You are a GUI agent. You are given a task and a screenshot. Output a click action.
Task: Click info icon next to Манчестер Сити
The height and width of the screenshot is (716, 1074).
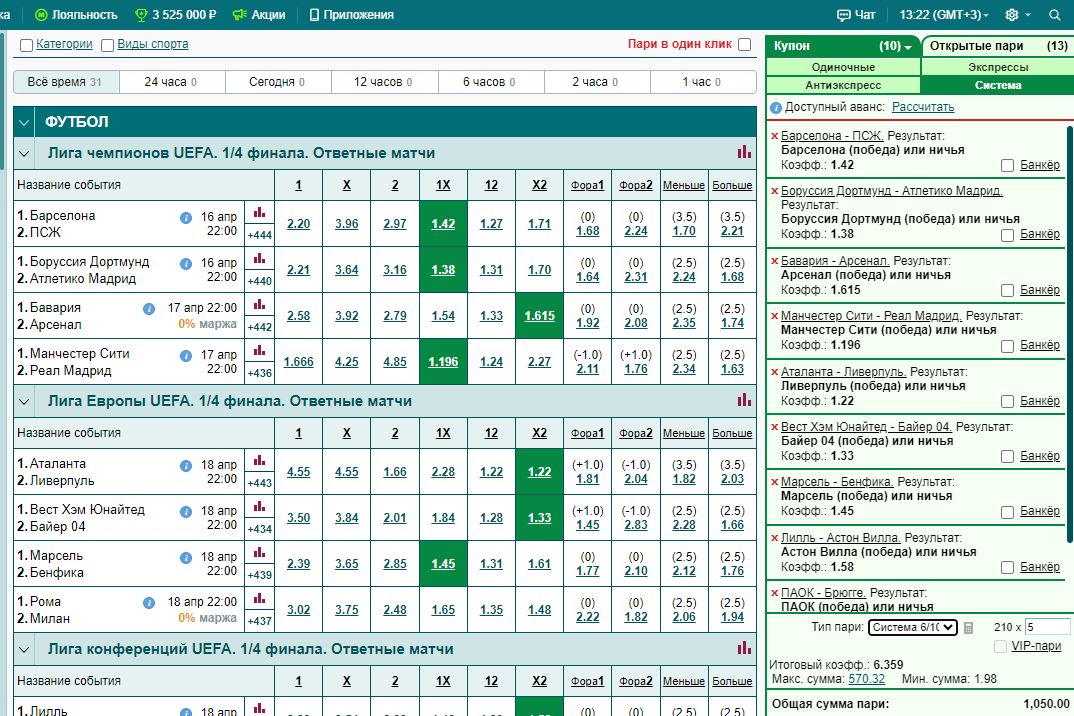point(186,356)
